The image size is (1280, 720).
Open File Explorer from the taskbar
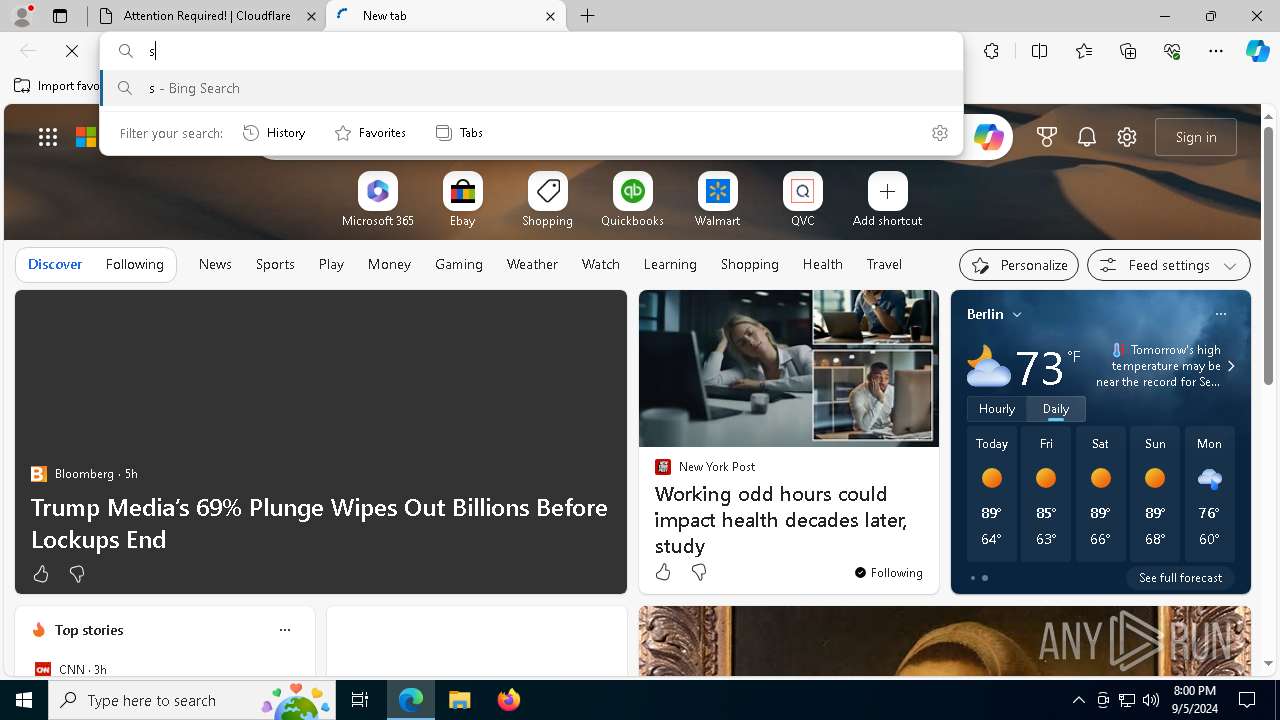click(x=459, y=700)
